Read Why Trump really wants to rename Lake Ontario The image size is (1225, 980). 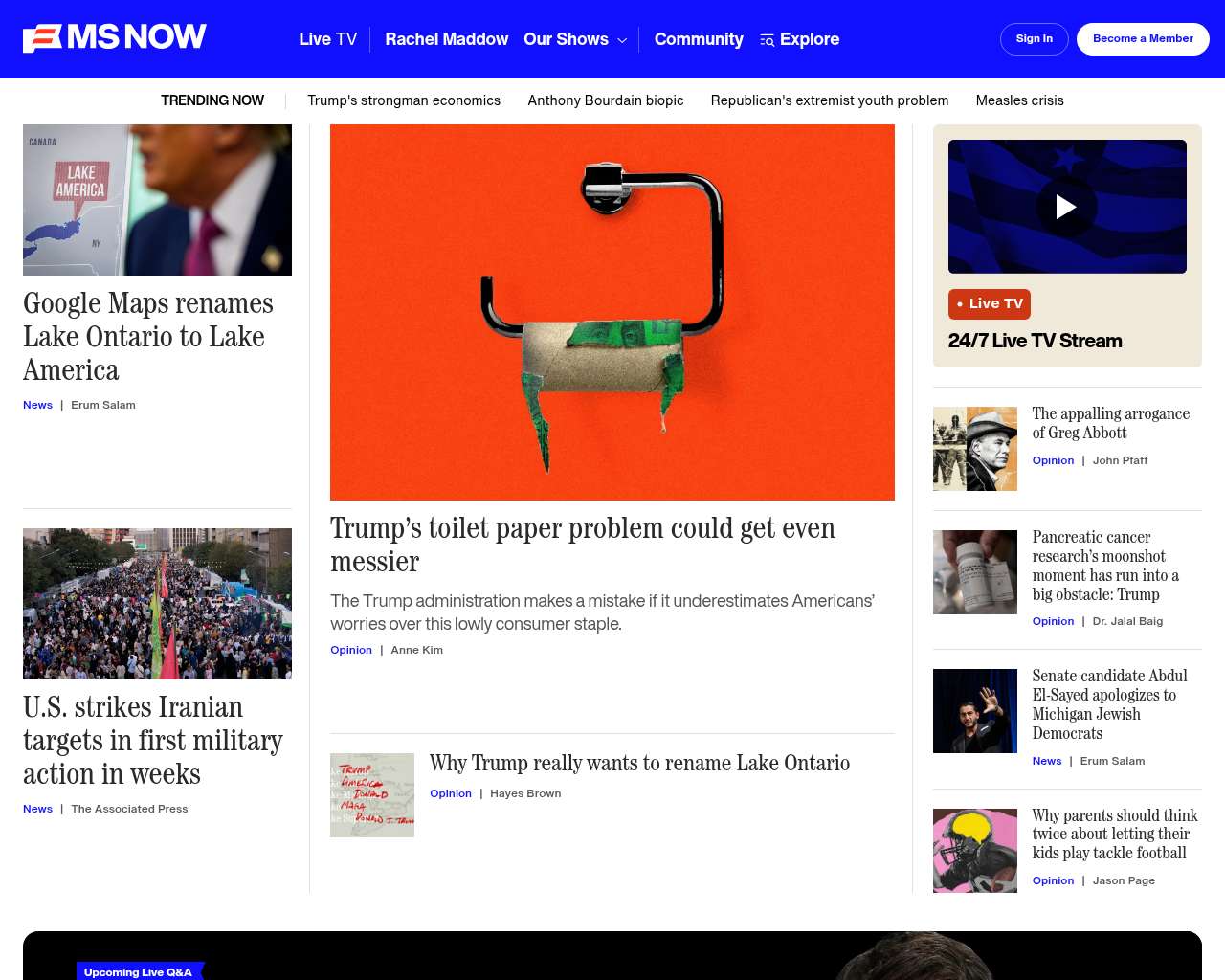click(639, 763)
